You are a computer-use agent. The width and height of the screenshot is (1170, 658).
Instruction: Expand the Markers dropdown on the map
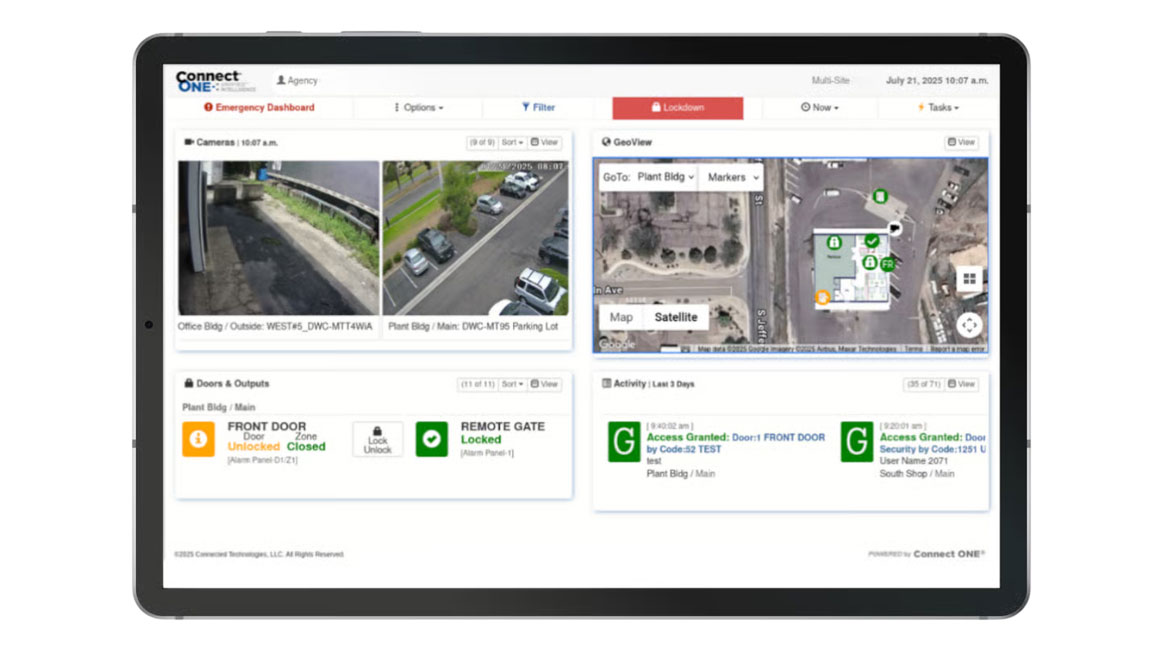pos(732,177)
